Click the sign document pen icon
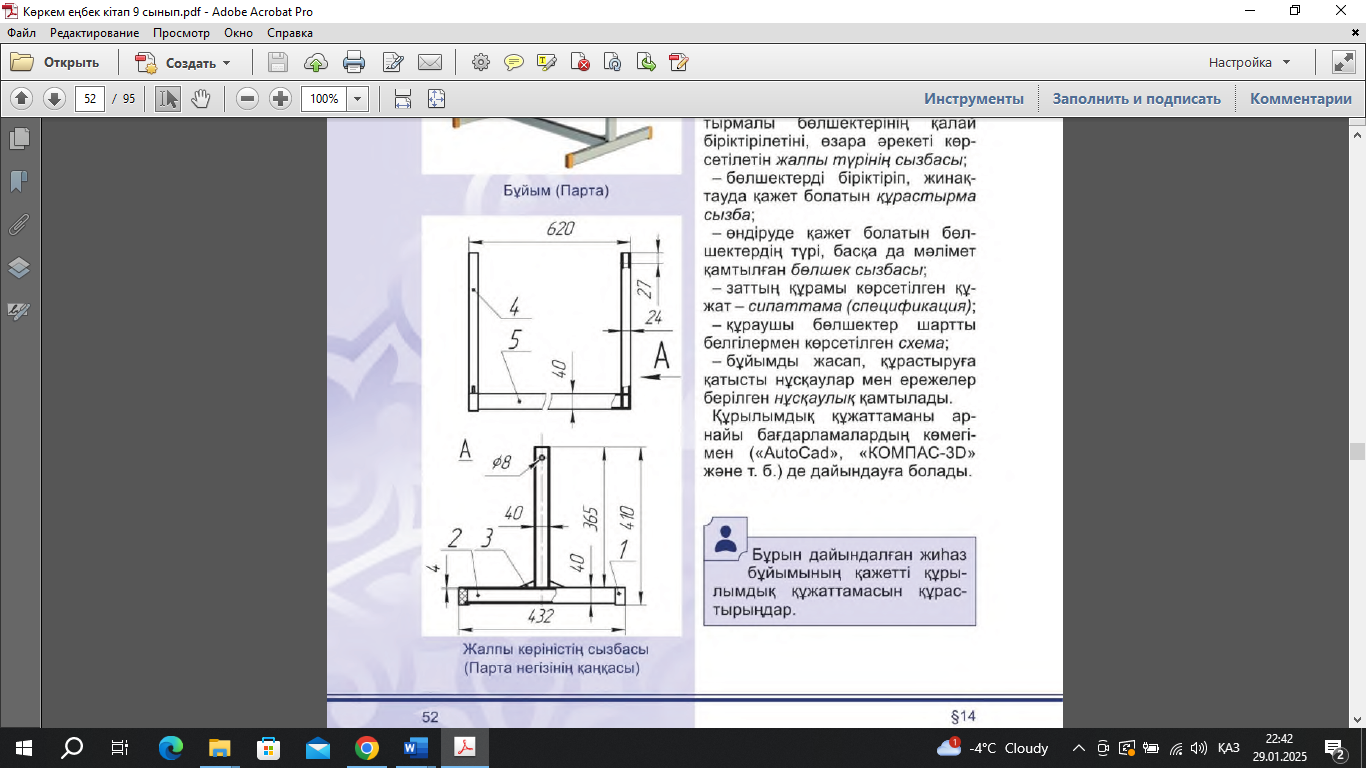Viewport: 1366px width, 768px height. tap(679, 62)
